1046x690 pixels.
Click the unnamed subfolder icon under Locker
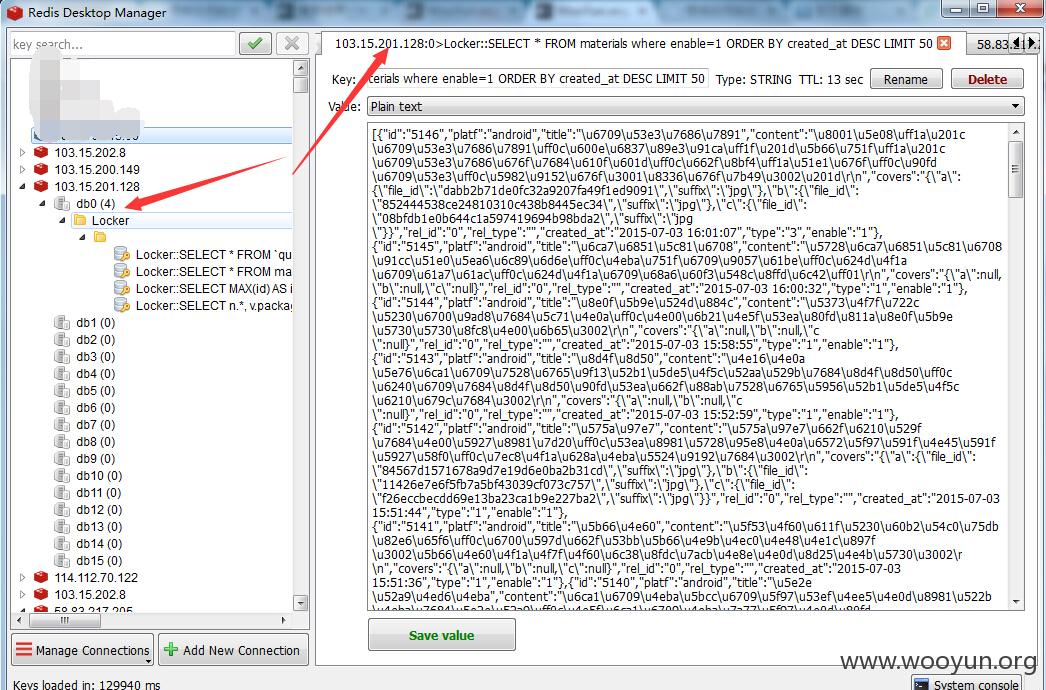tap(100, 237)
